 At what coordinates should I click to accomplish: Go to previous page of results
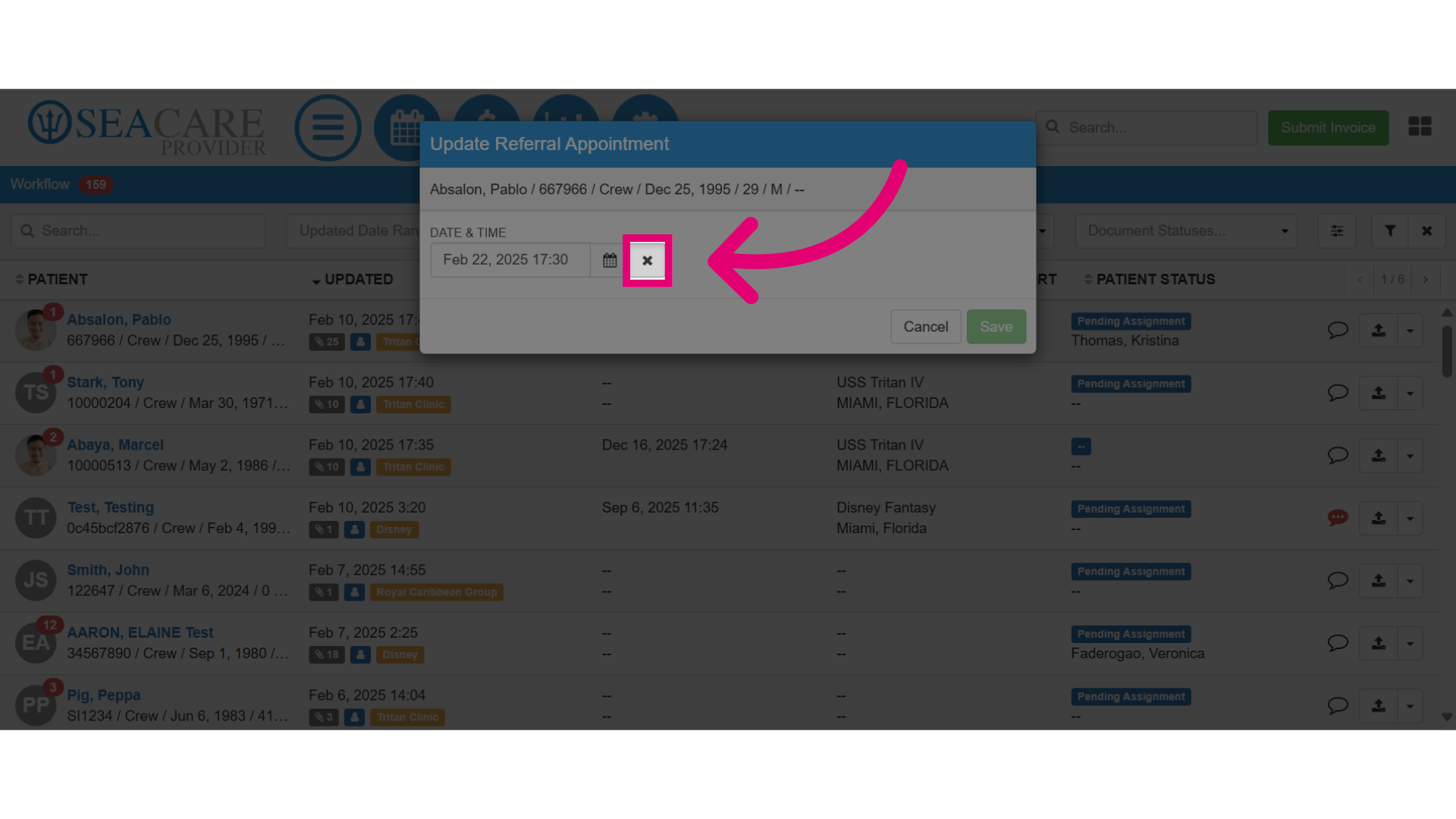click(x=1360, y=280)
